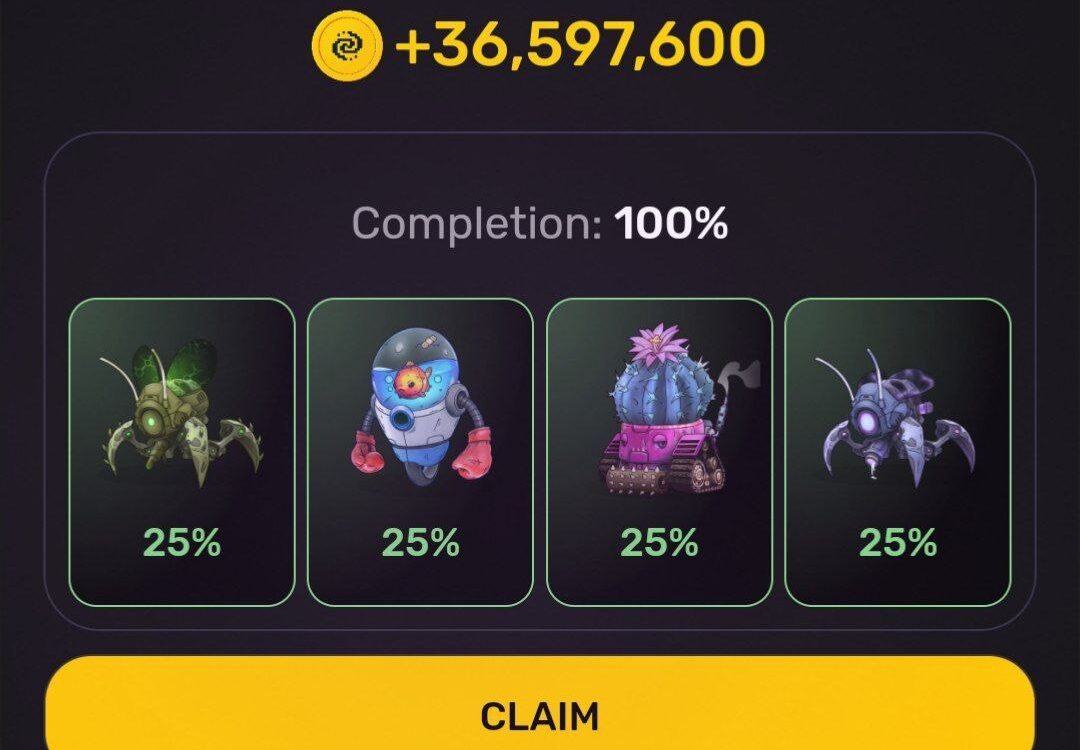Tap the +36,597,600 reward amount
This screenshot has width=1080, height=750.
(x=580, y=43)
